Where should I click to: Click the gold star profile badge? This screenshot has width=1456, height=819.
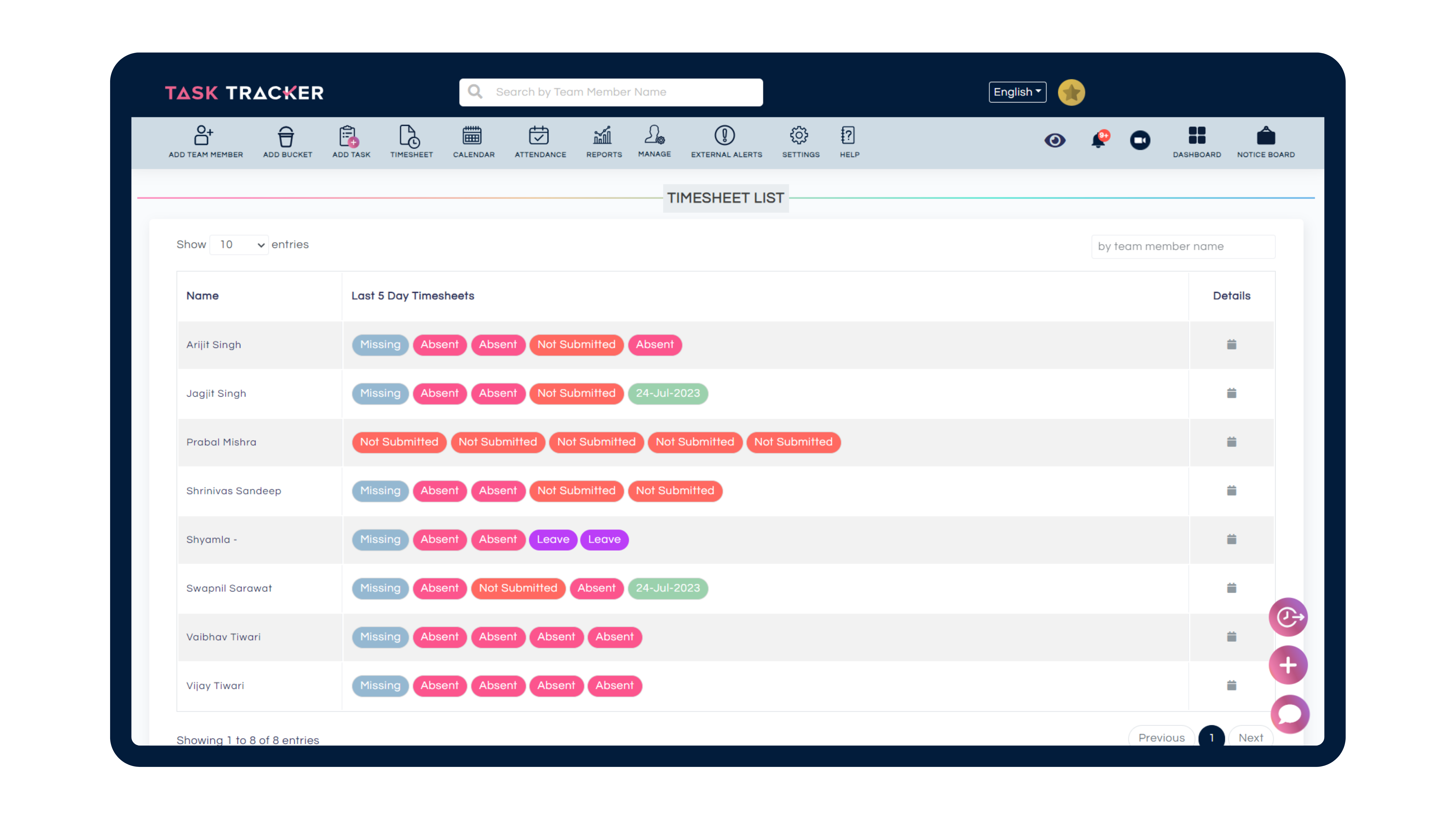pyautogui.click(x=1071, y=92)
